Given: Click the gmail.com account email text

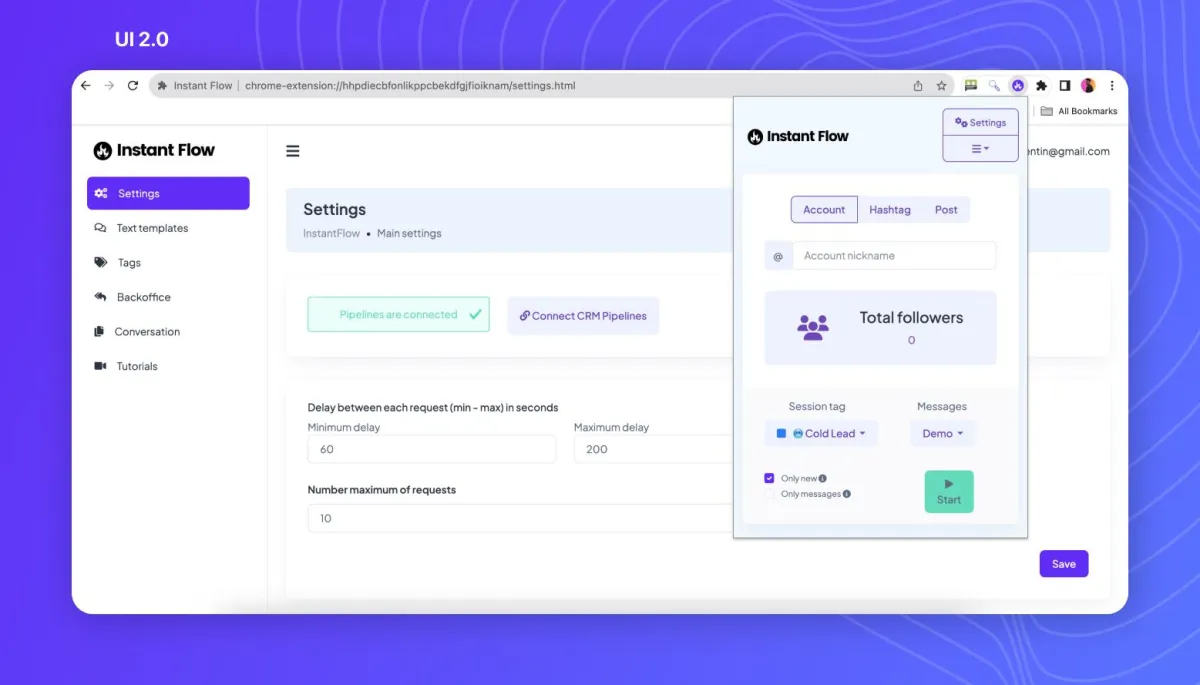Looking at the screenshot, I should click(x=1068, y=151).
